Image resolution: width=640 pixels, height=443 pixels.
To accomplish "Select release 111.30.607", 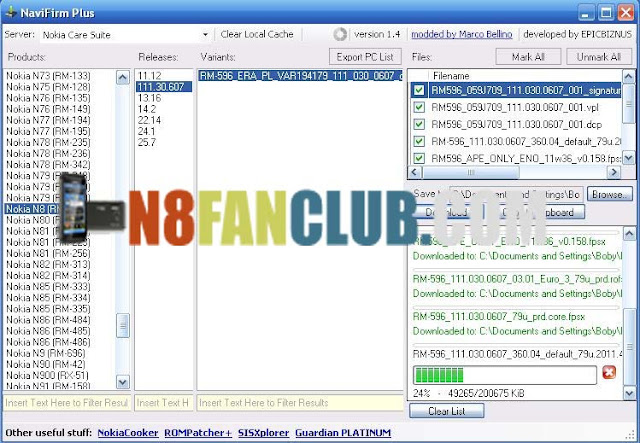I will click(164, 87).
